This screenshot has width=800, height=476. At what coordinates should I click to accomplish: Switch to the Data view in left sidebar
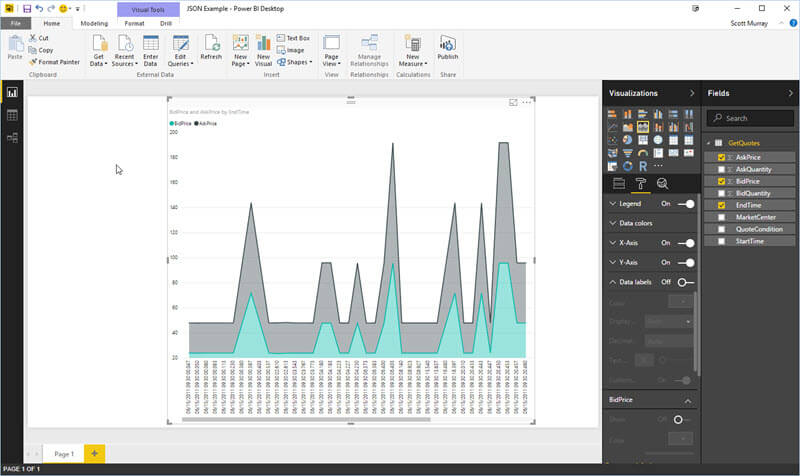click(x=13, y=115)
